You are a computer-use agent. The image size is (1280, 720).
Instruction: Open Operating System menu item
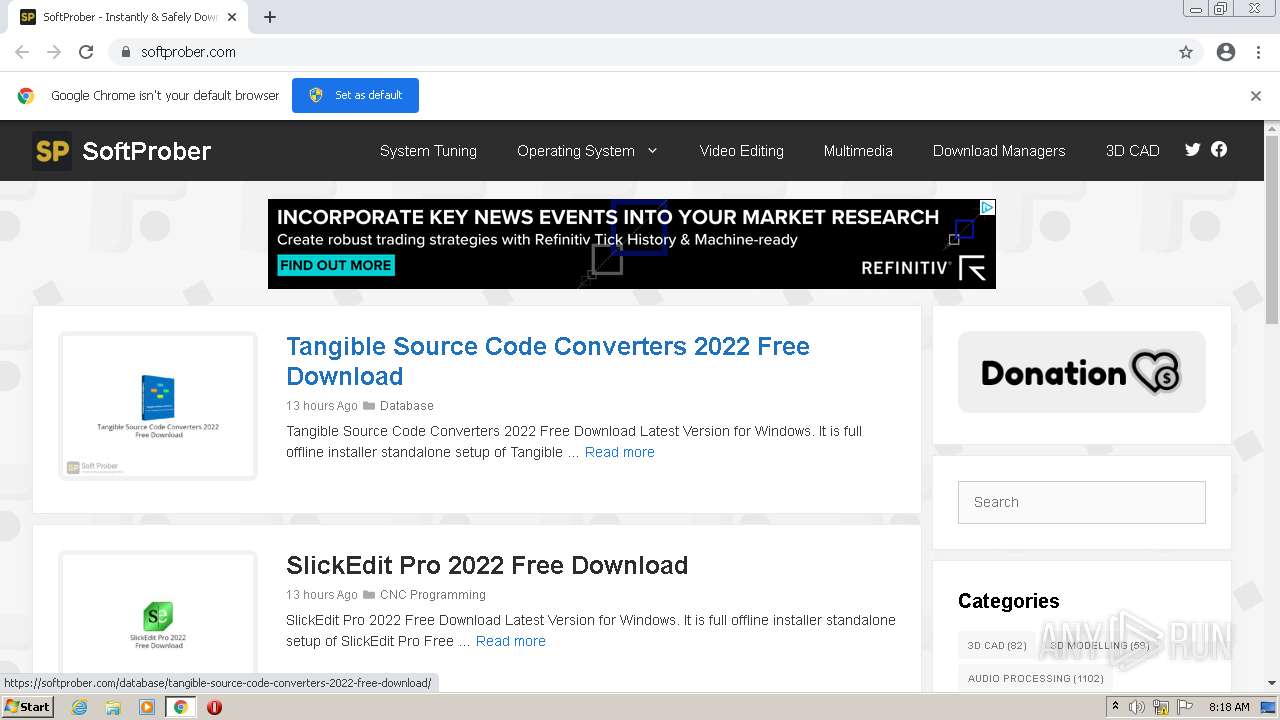tap(576, 151)
